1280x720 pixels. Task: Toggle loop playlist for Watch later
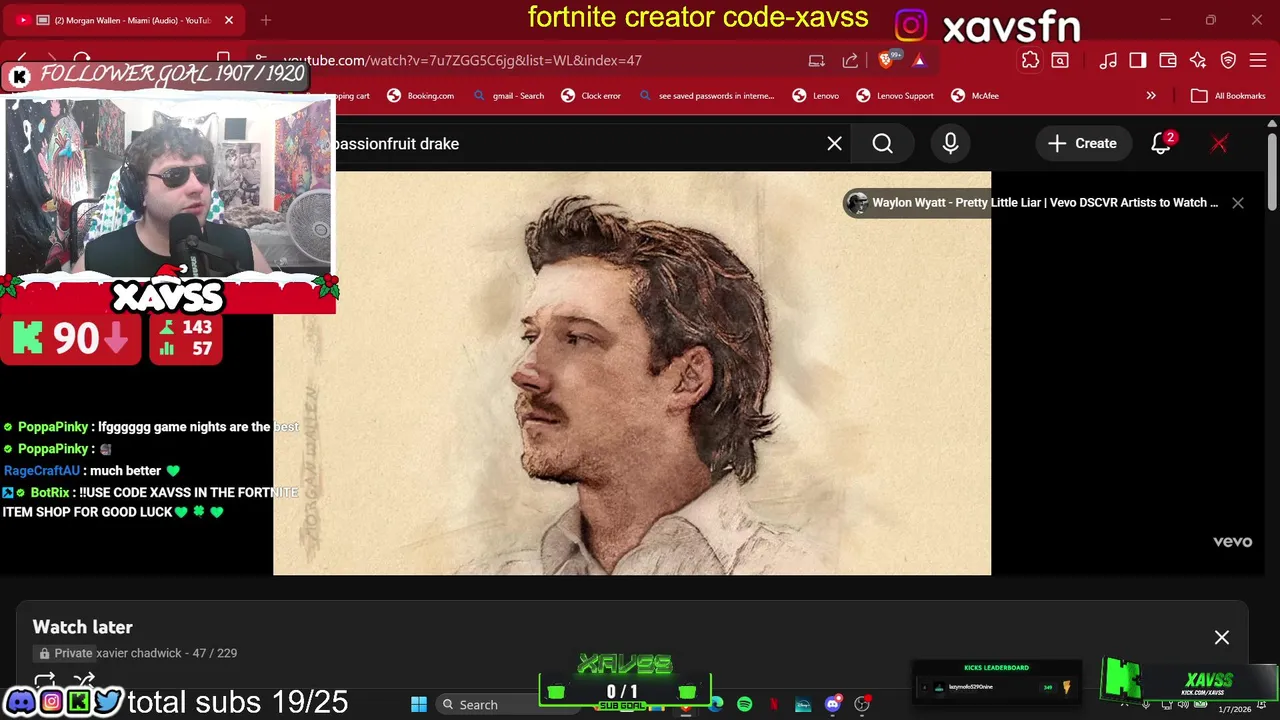click(44, 681)
